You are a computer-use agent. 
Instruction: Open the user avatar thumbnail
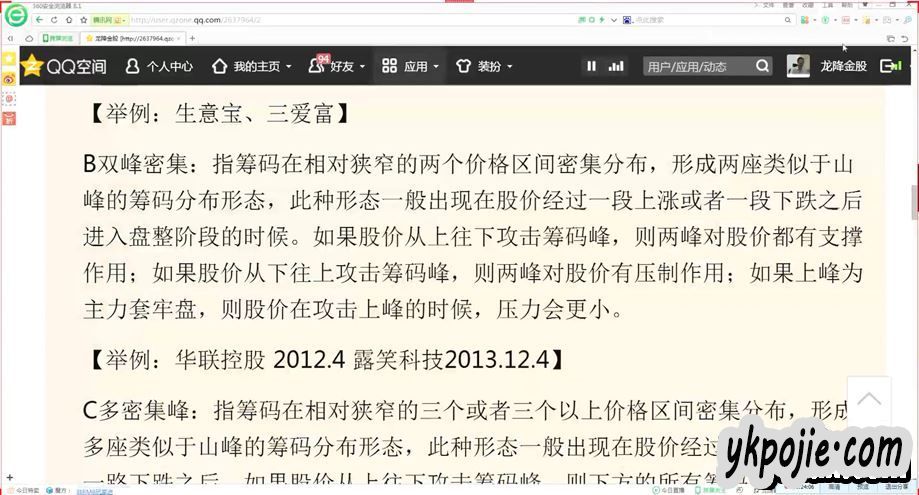798,66
